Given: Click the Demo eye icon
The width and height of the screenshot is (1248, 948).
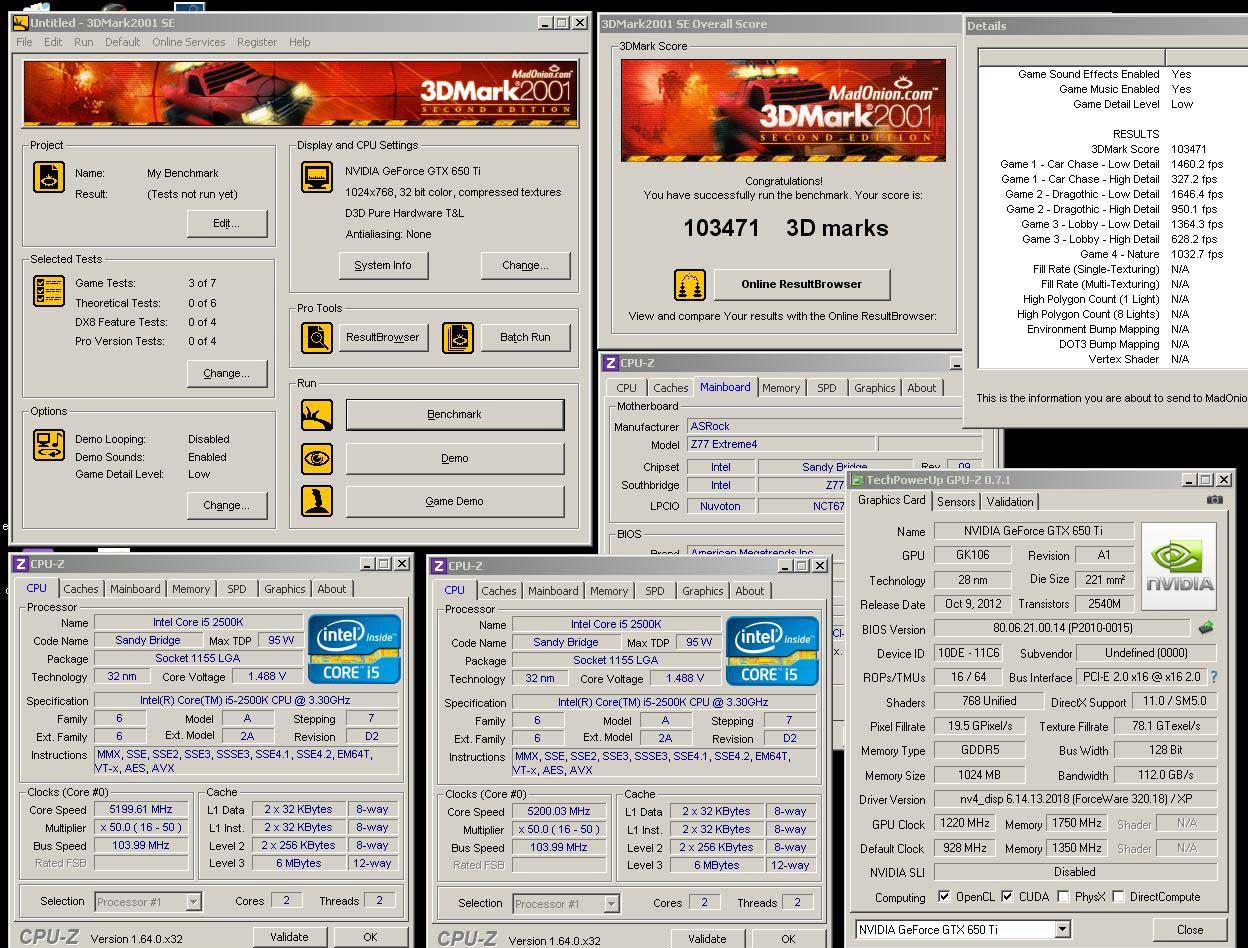Looking at the screenshot, I should click(x=317, y=458).
